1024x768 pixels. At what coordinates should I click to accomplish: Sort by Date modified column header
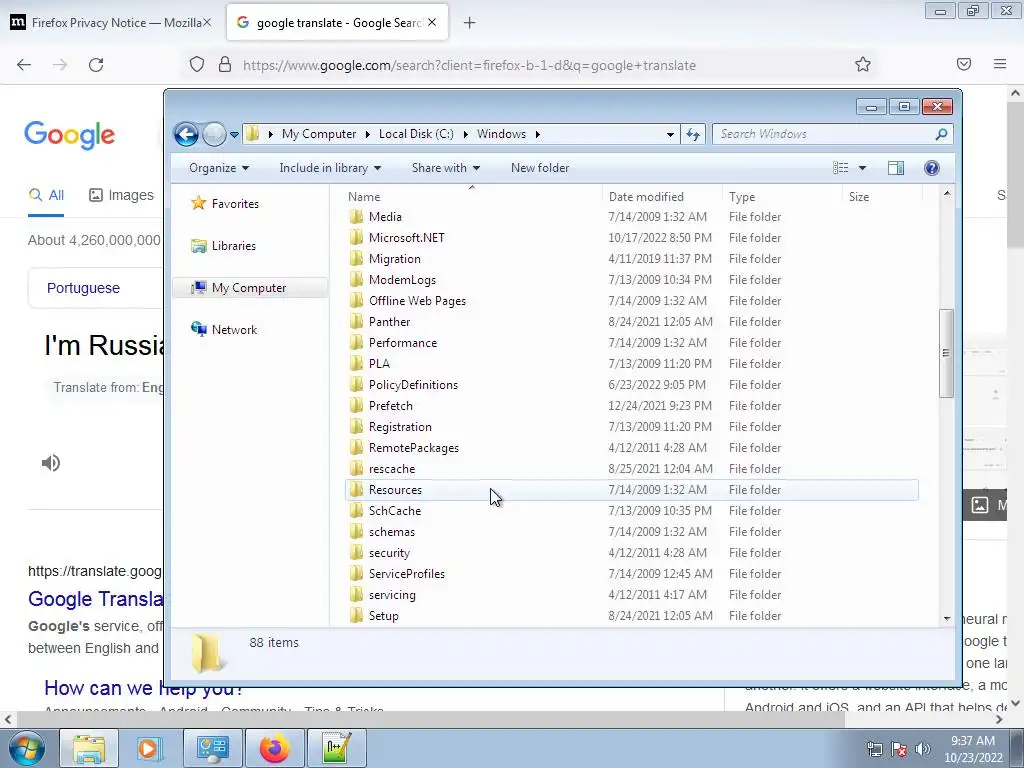tap(662, 197)
